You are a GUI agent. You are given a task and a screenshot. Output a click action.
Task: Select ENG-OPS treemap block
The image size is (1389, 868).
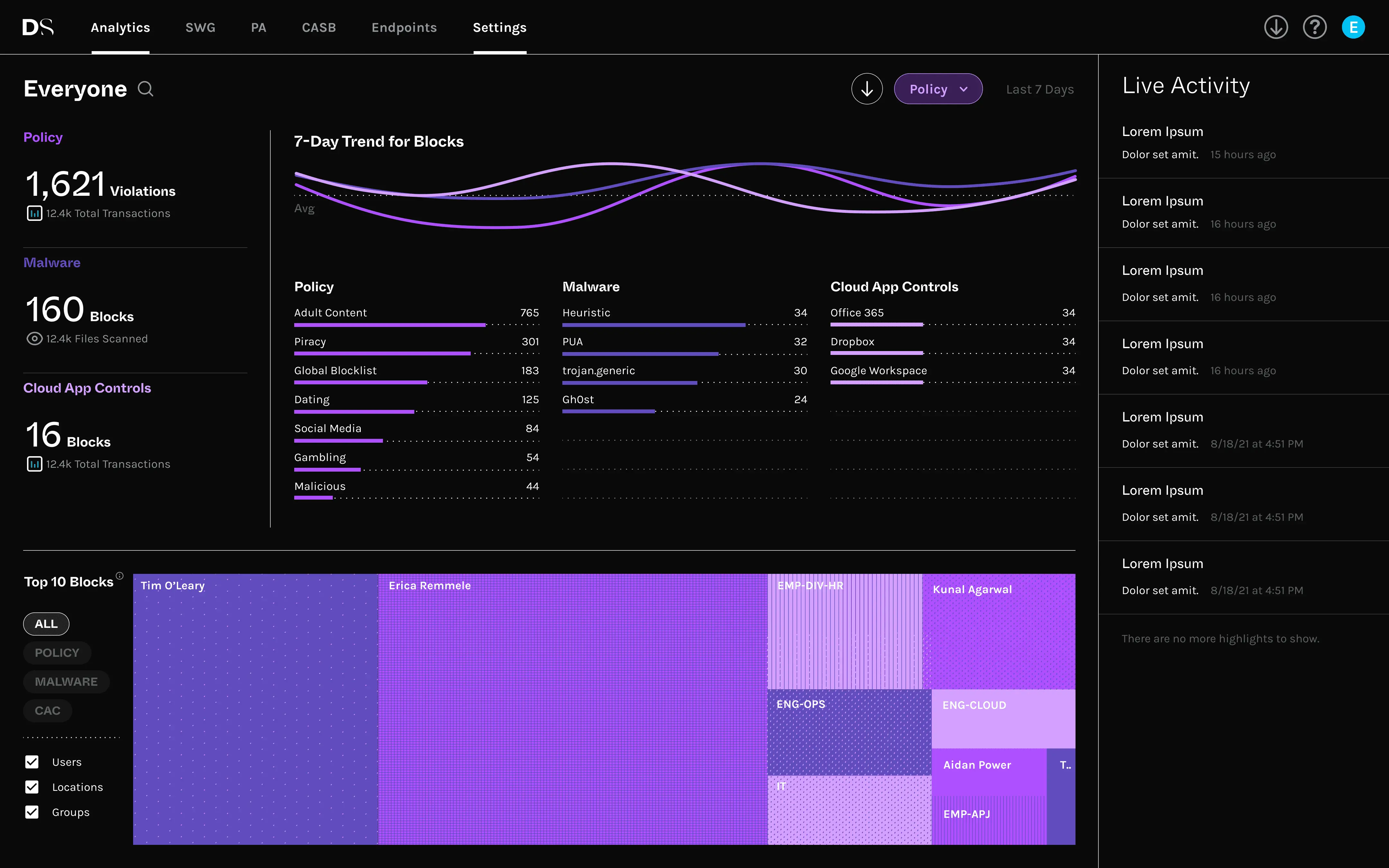[x=849, y=733]
